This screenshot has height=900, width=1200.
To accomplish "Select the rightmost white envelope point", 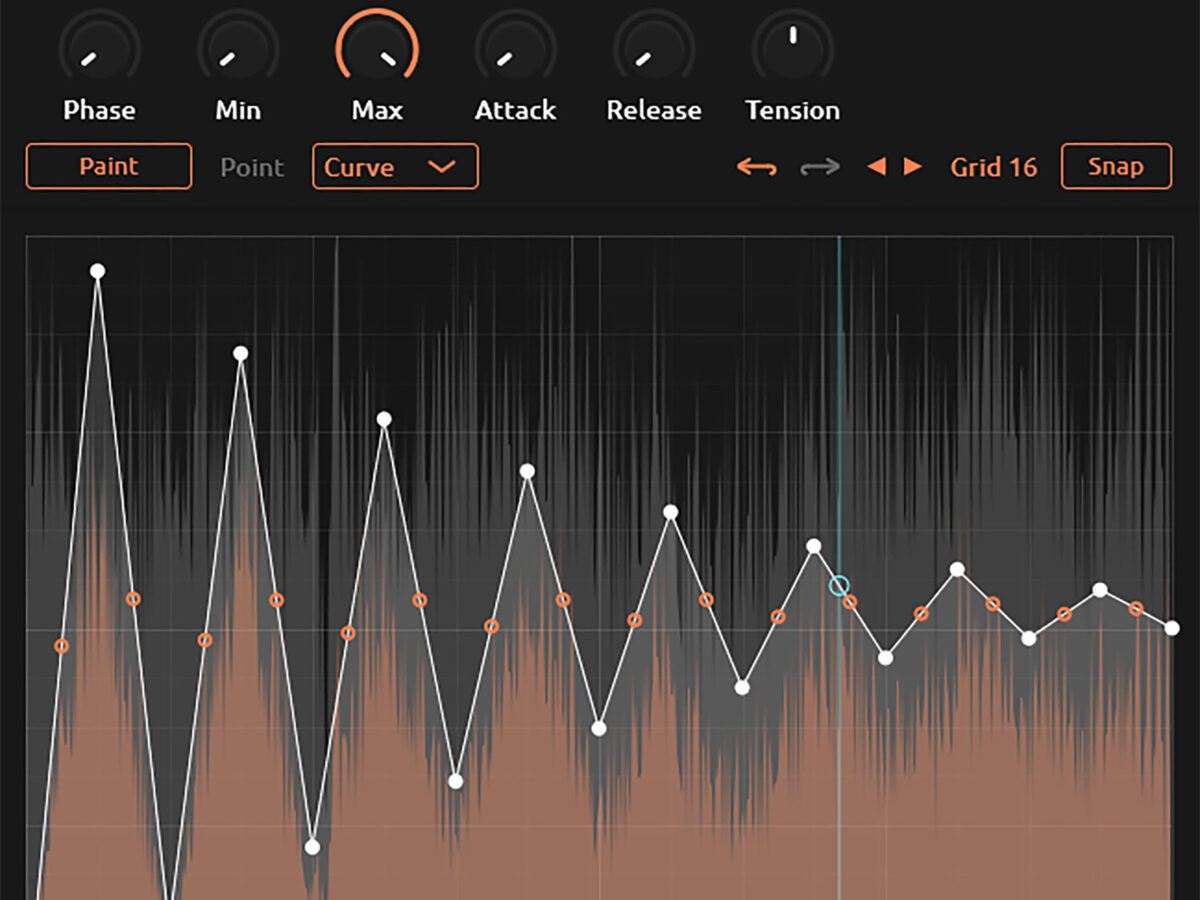I will point(1172,628).
